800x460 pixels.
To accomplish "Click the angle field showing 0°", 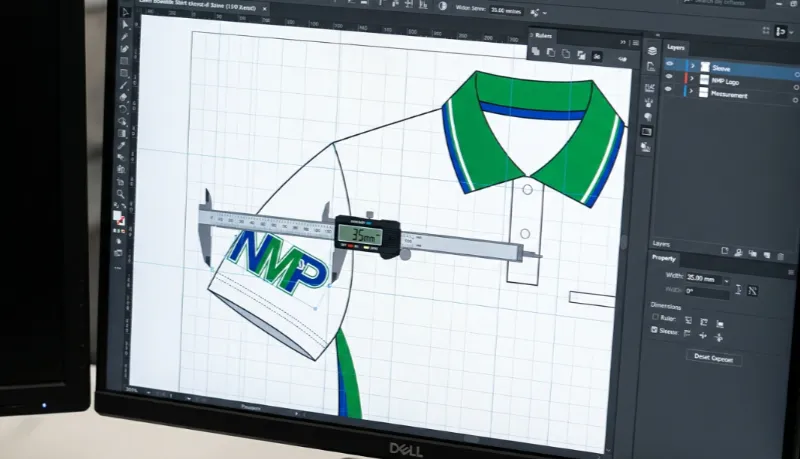I will pos(707,292).
